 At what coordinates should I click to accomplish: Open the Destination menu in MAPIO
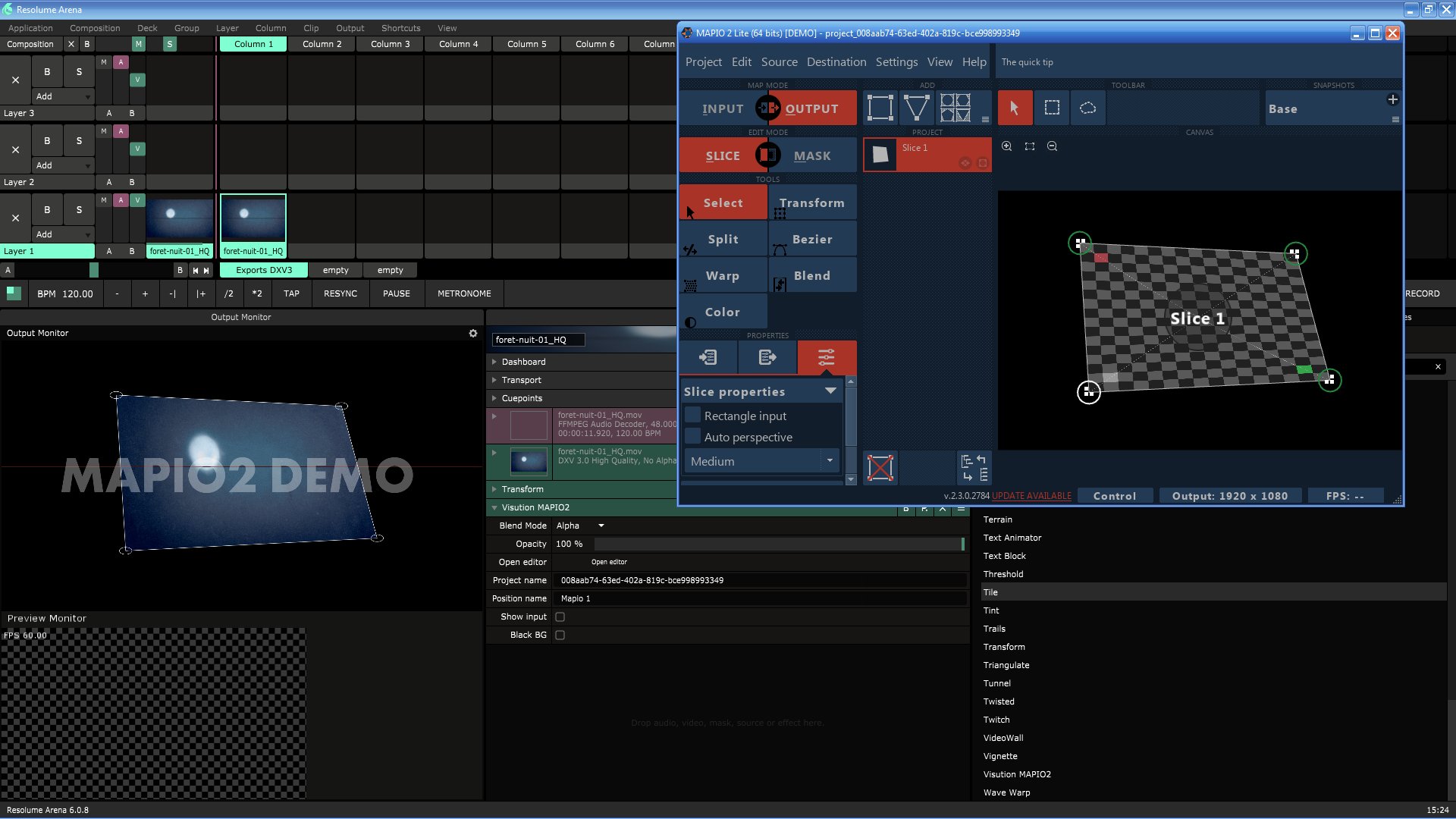click(836, 62)
